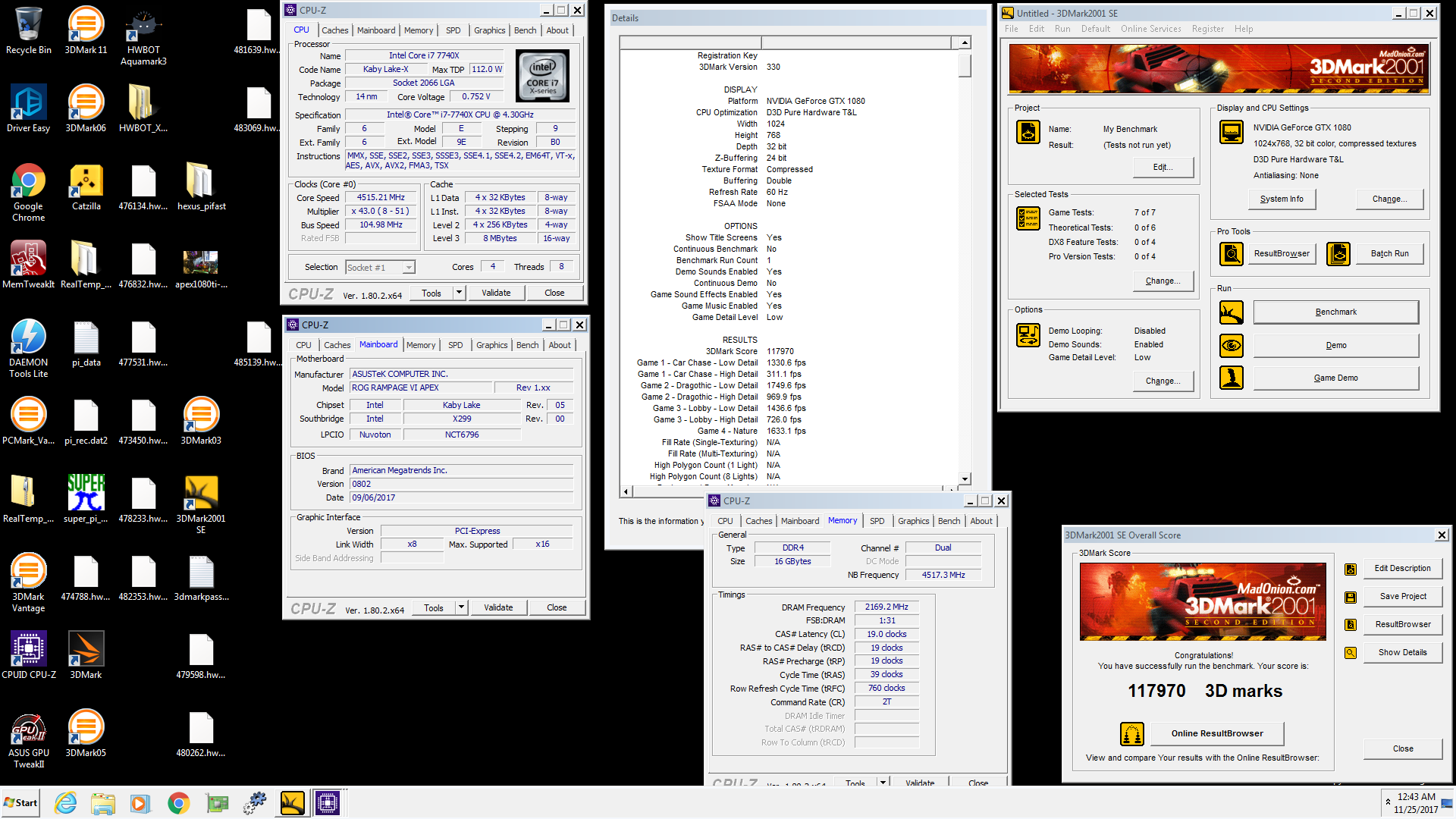
Task: Click the Details vertical scrollbar up arrow
Action: [x=965, y=43]
